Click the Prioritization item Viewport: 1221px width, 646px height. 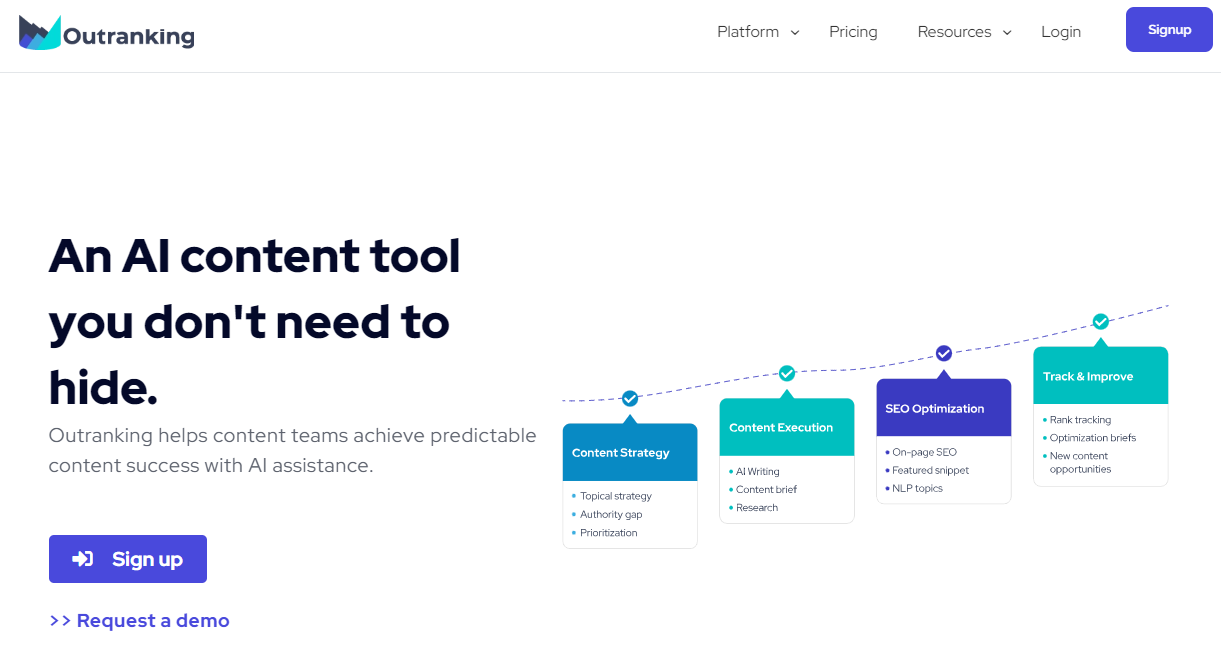point(608,533)
